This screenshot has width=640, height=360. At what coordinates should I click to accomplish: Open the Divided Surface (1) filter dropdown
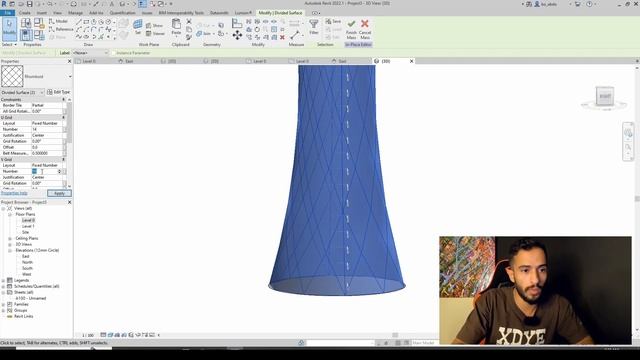click(x=22, y=92)
